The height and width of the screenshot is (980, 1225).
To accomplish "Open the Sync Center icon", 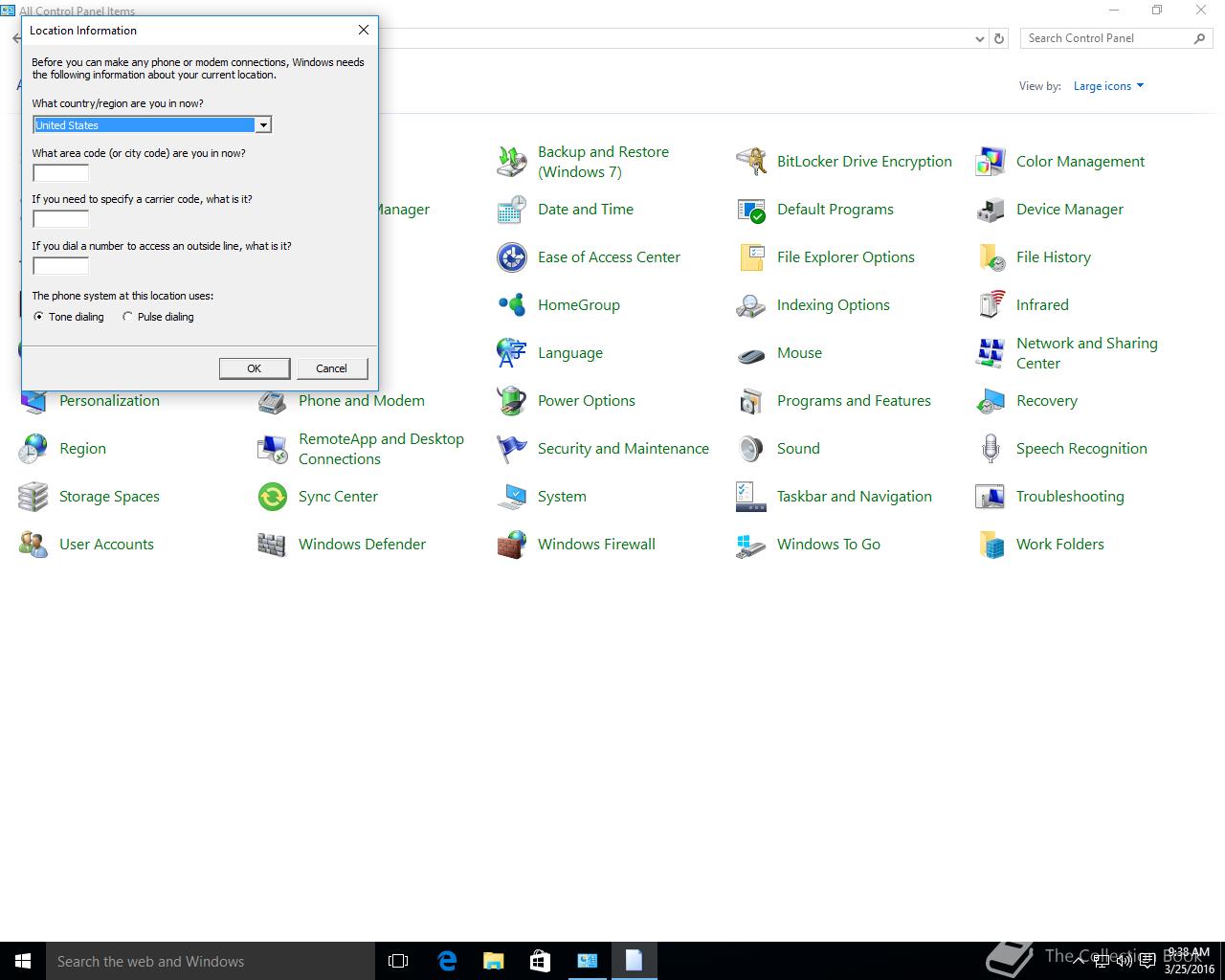I will [x=273, y=497].
